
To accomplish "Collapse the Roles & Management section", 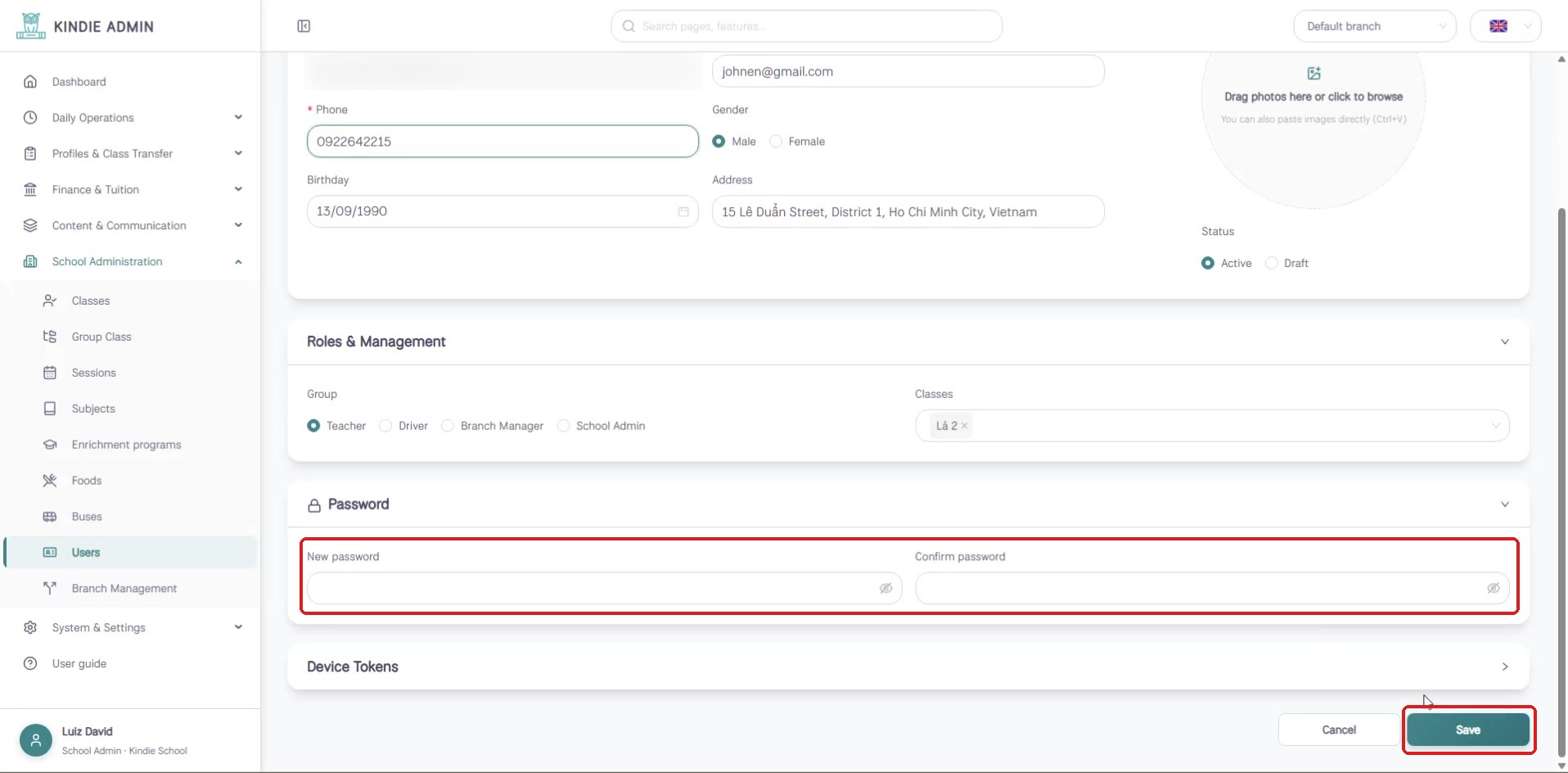I will click(x=1505, y=342).
